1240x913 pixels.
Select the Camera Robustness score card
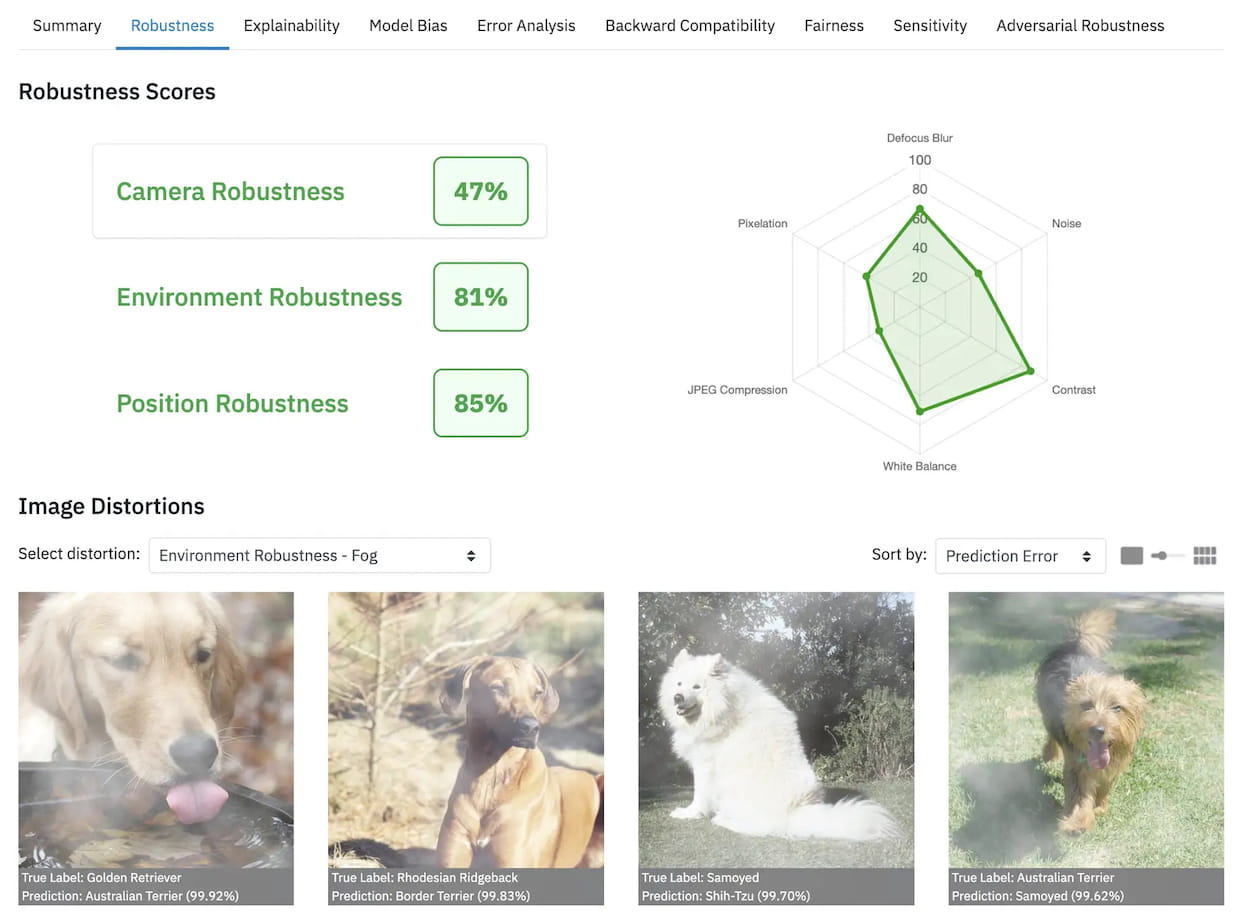pos(320,191)
